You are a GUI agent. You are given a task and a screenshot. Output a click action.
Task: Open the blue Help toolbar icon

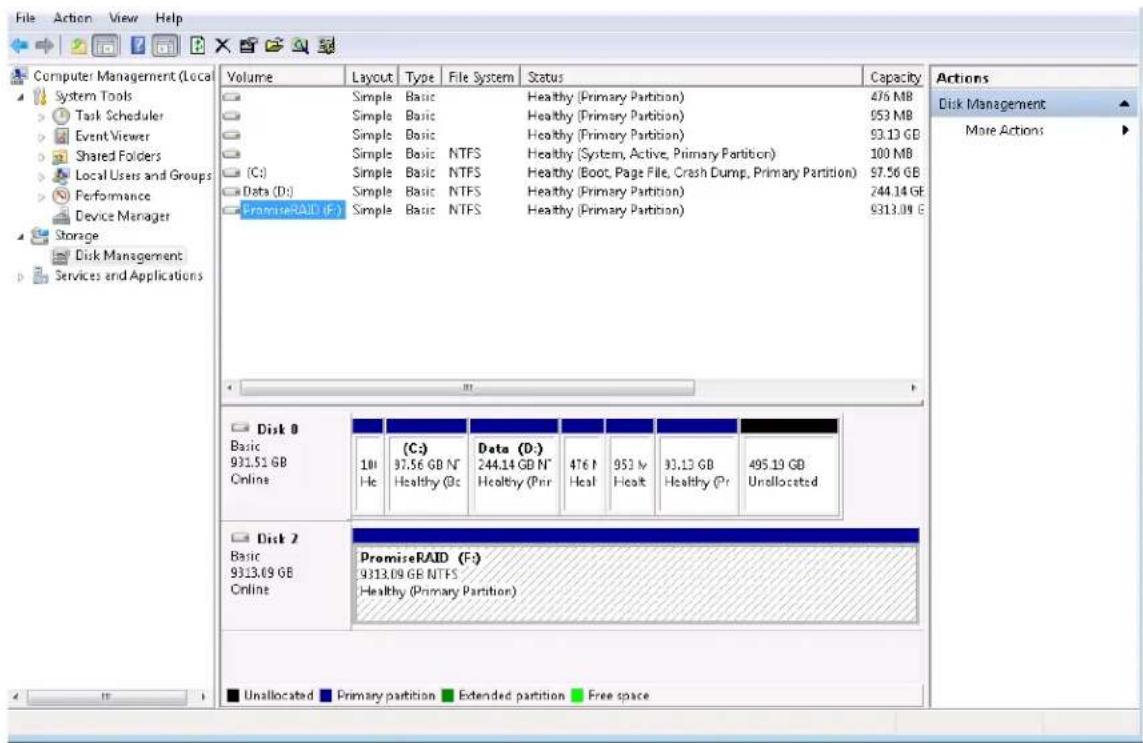coord(137,46)
